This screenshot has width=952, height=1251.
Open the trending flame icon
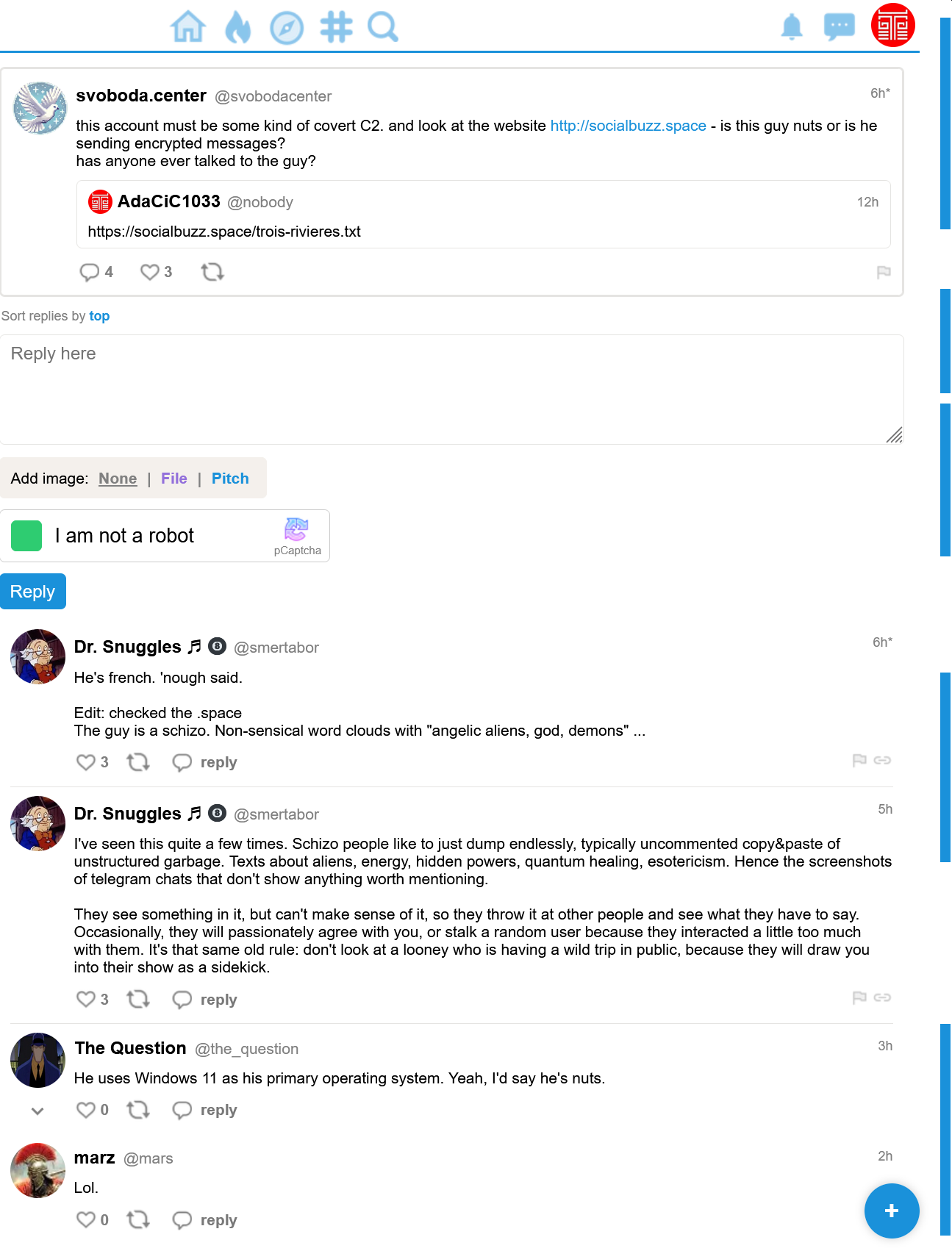point(237,27)
